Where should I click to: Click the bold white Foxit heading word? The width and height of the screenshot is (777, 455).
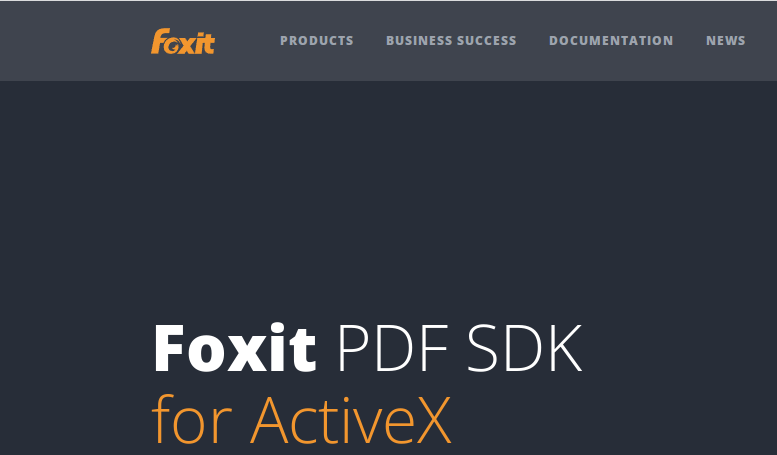click(x=235, y=347)
